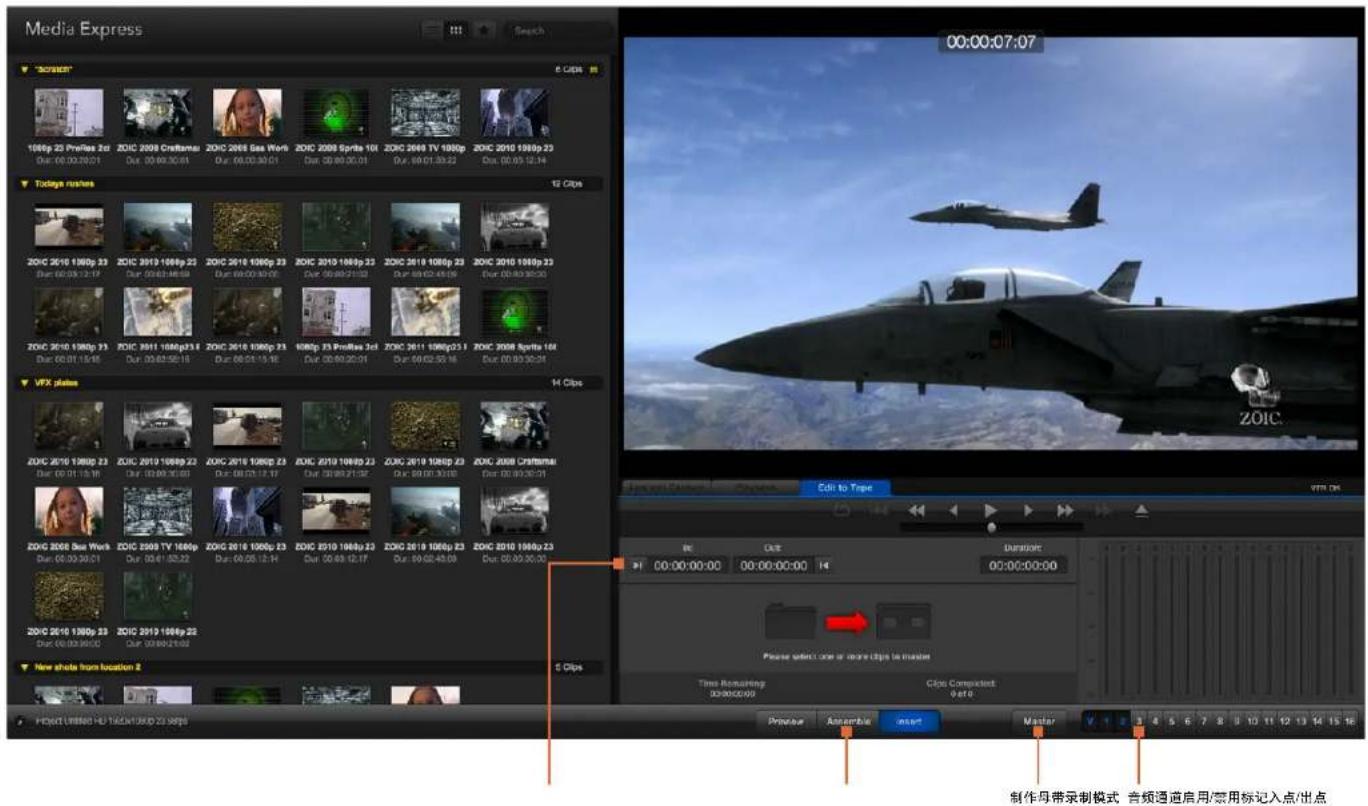1368x806 pixels.
Task: Select Insert edit mode
Action: tap(910, 721)
